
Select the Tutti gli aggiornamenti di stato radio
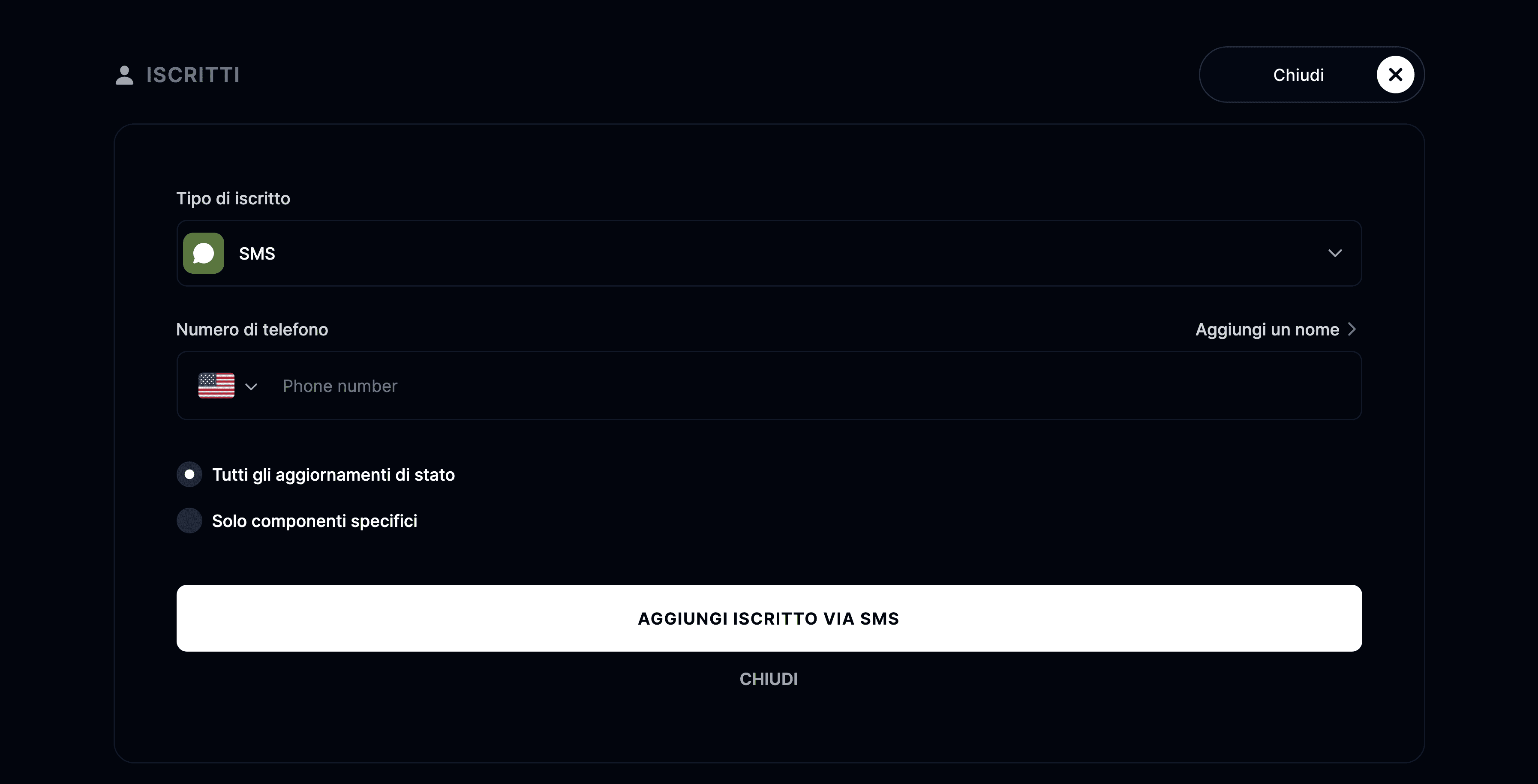click(x=189, y=474)
